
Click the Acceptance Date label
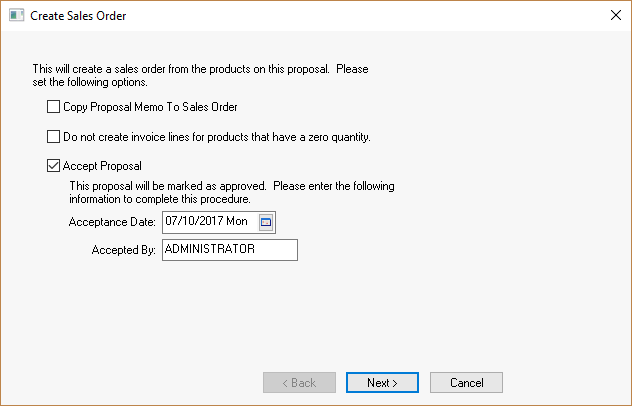112,221
